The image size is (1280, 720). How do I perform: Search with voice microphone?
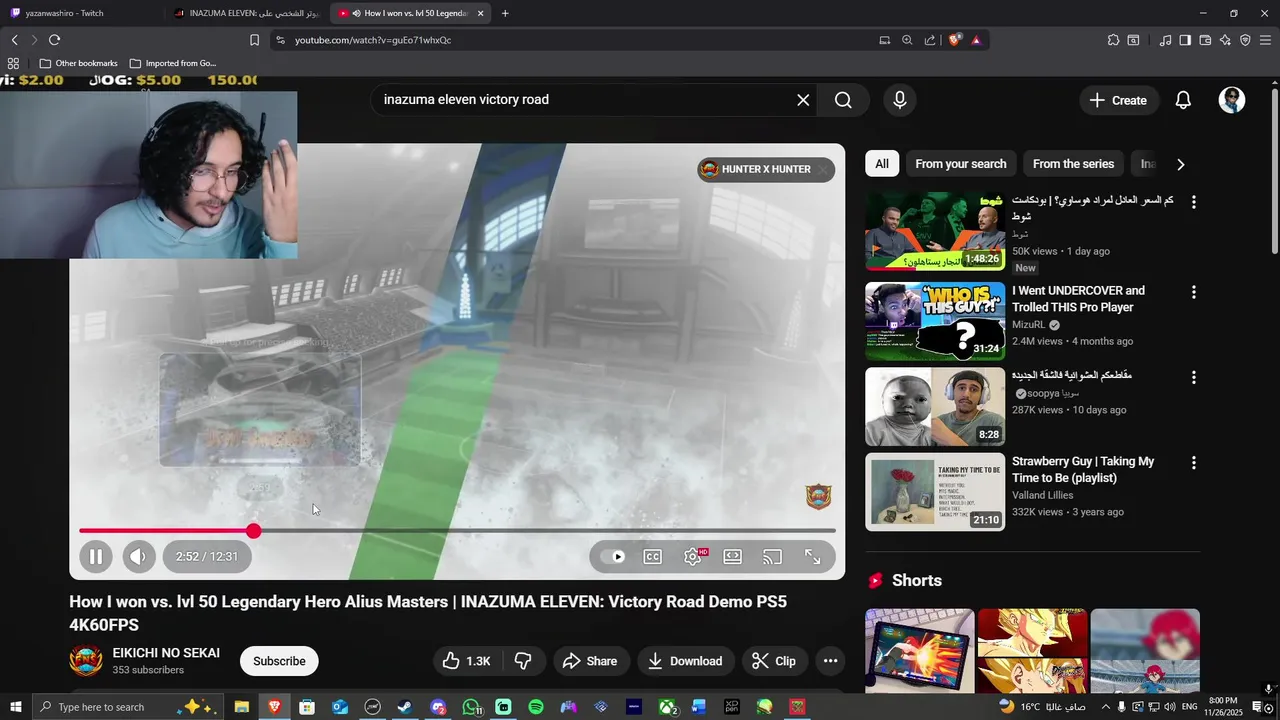(x=900, y=100)
